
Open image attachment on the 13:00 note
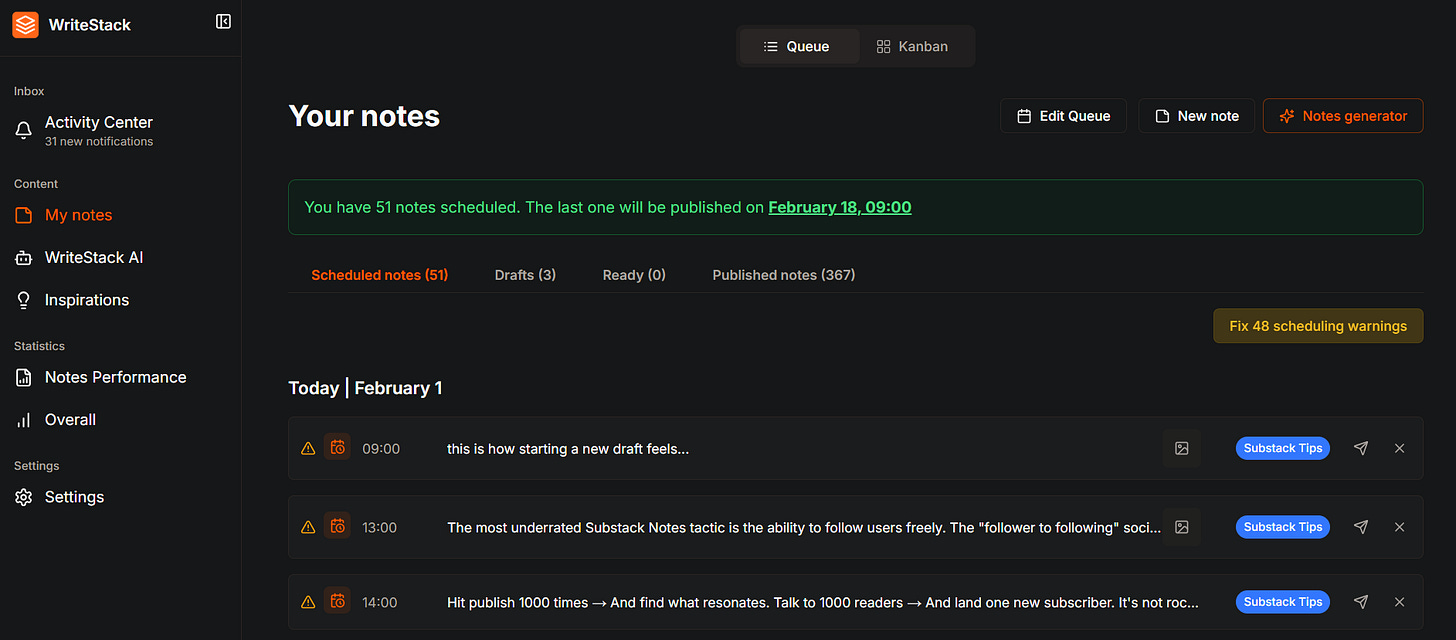point(1182,526)
